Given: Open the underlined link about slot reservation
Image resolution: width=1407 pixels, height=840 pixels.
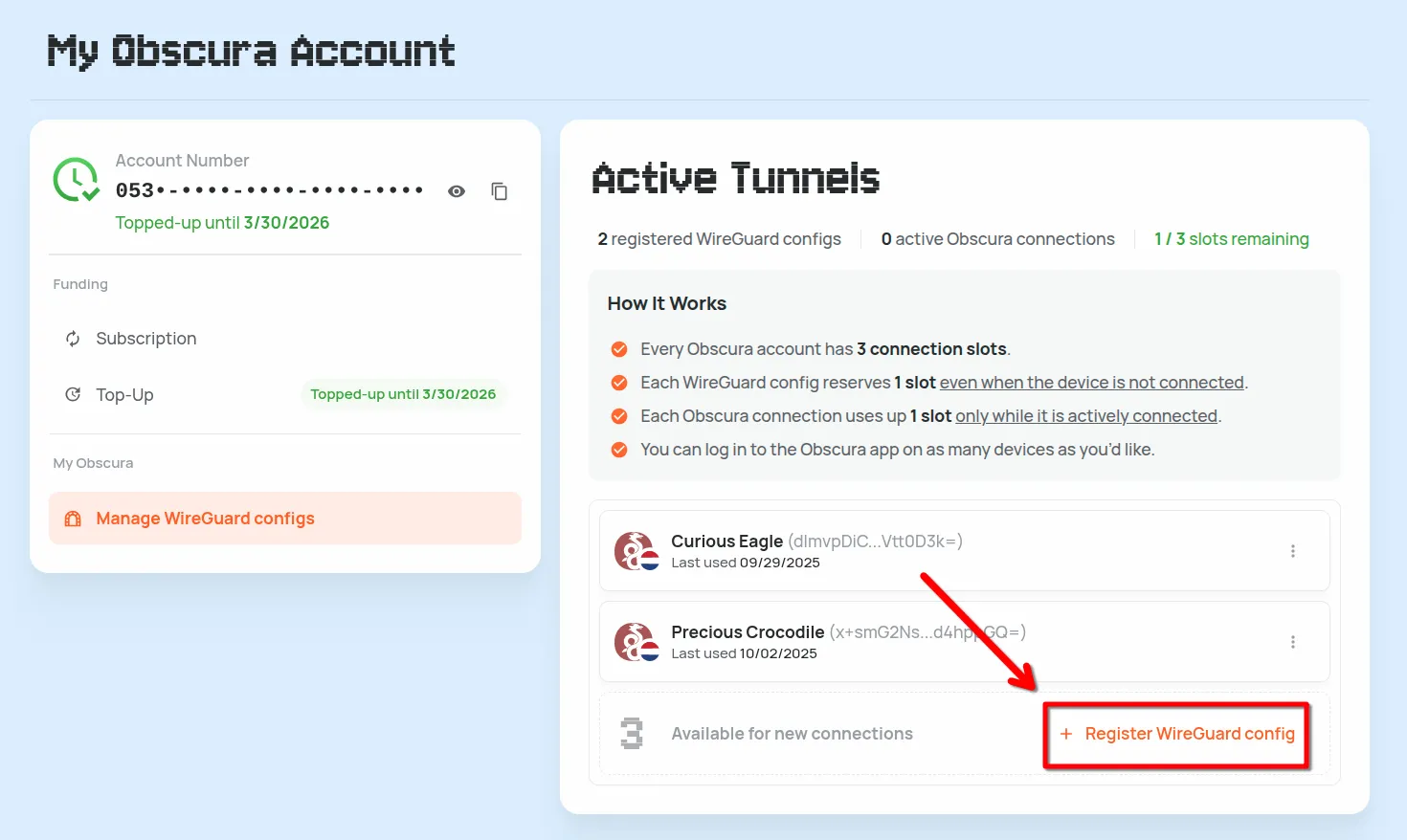Looking at the screenshot, I should click(x=1091, y=382).
